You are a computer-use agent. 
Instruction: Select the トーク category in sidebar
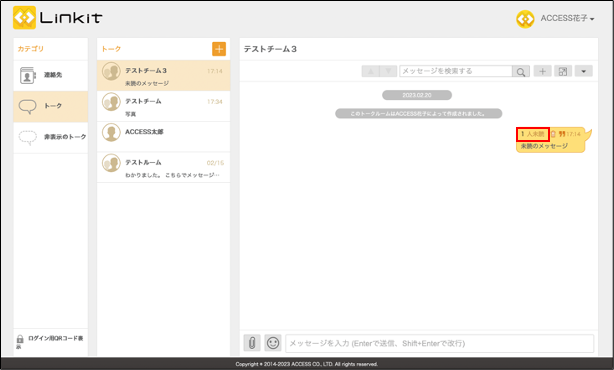click(x=51, y=106)
